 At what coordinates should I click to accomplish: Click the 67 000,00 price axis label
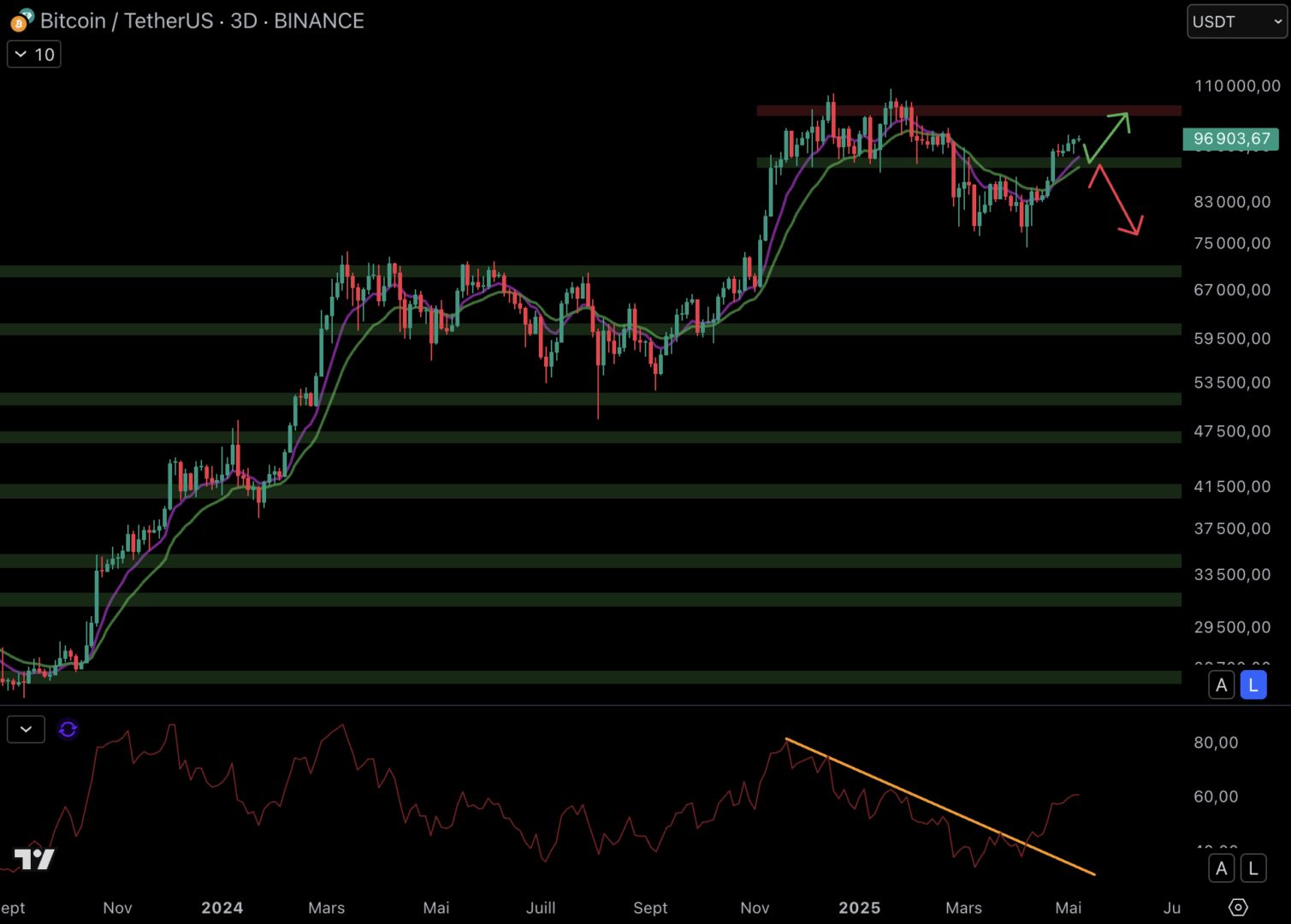1232,290
